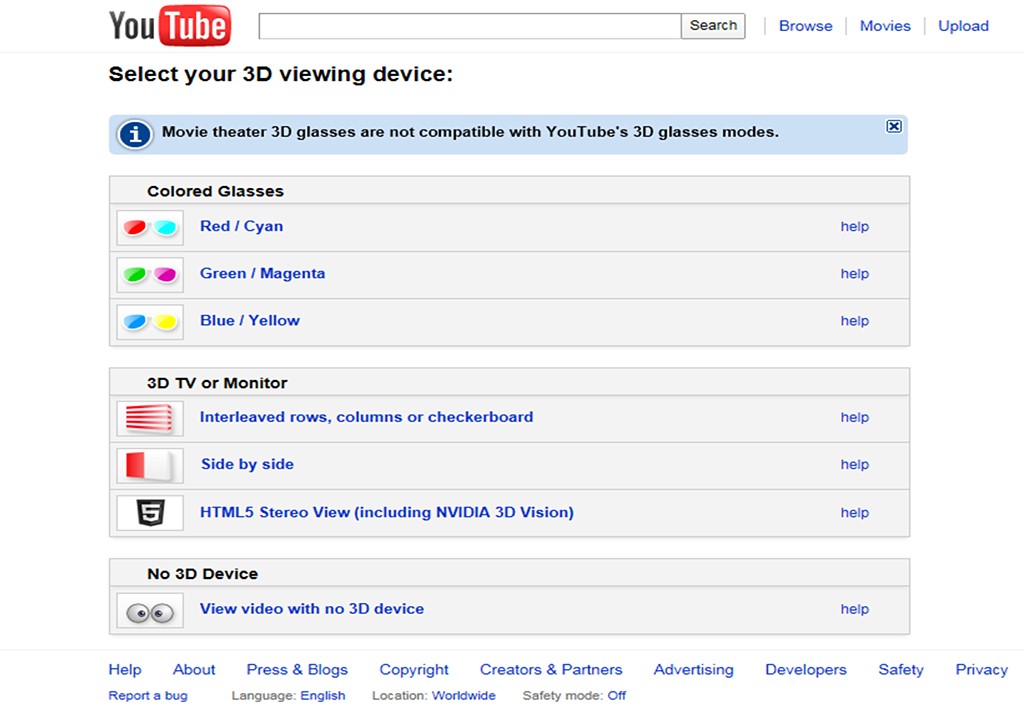Open the Browse menu item

pos(805,26)
